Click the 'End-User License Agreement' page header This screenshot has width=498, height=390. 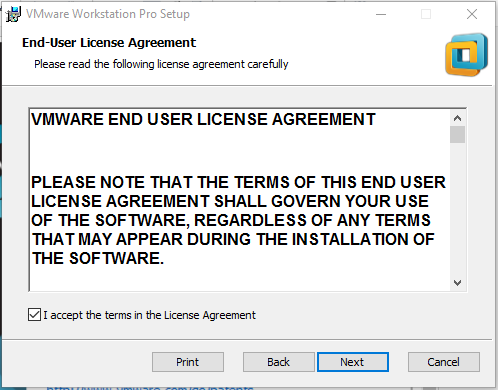(109, 43)
